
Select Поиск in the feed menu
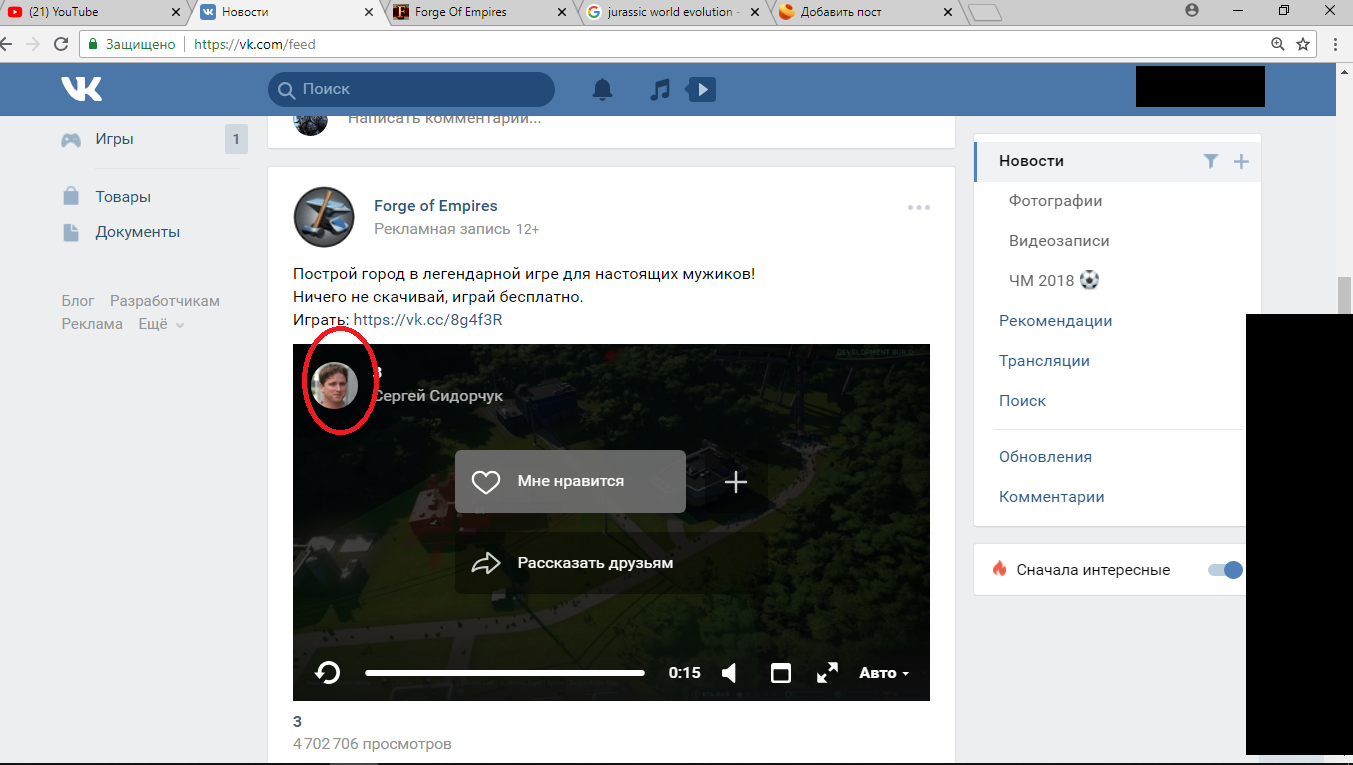[x=1022, y=401]
